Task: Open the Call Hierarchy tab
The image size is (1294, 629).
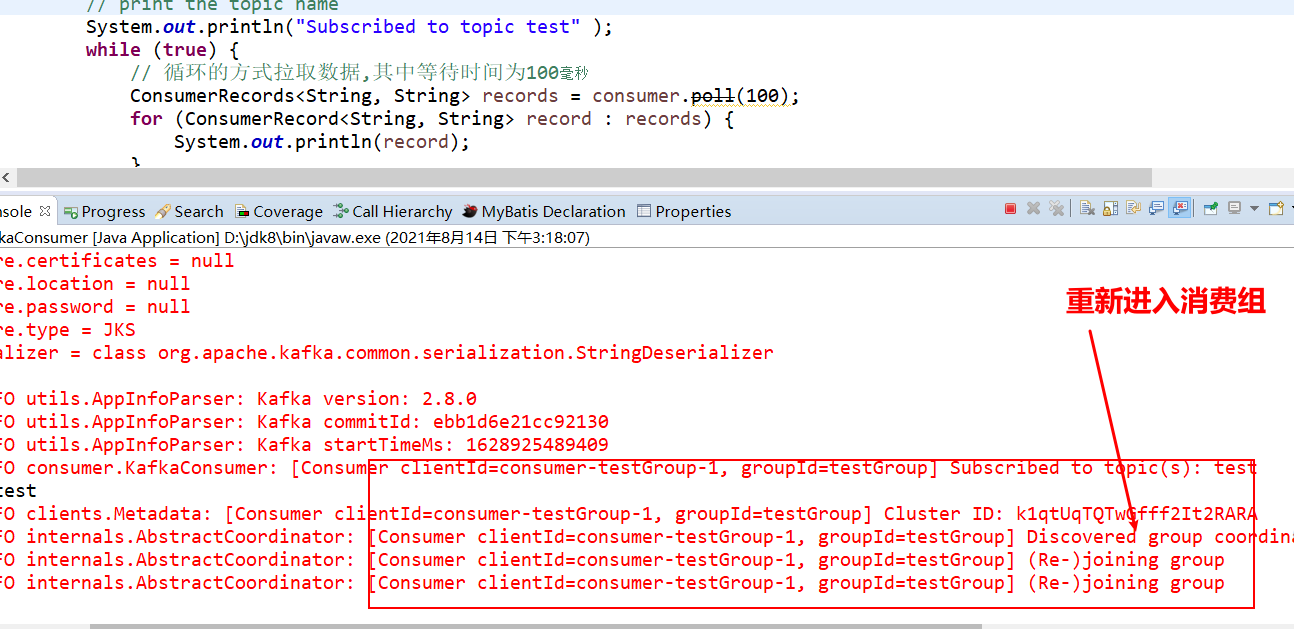Action: pos(393,211)
